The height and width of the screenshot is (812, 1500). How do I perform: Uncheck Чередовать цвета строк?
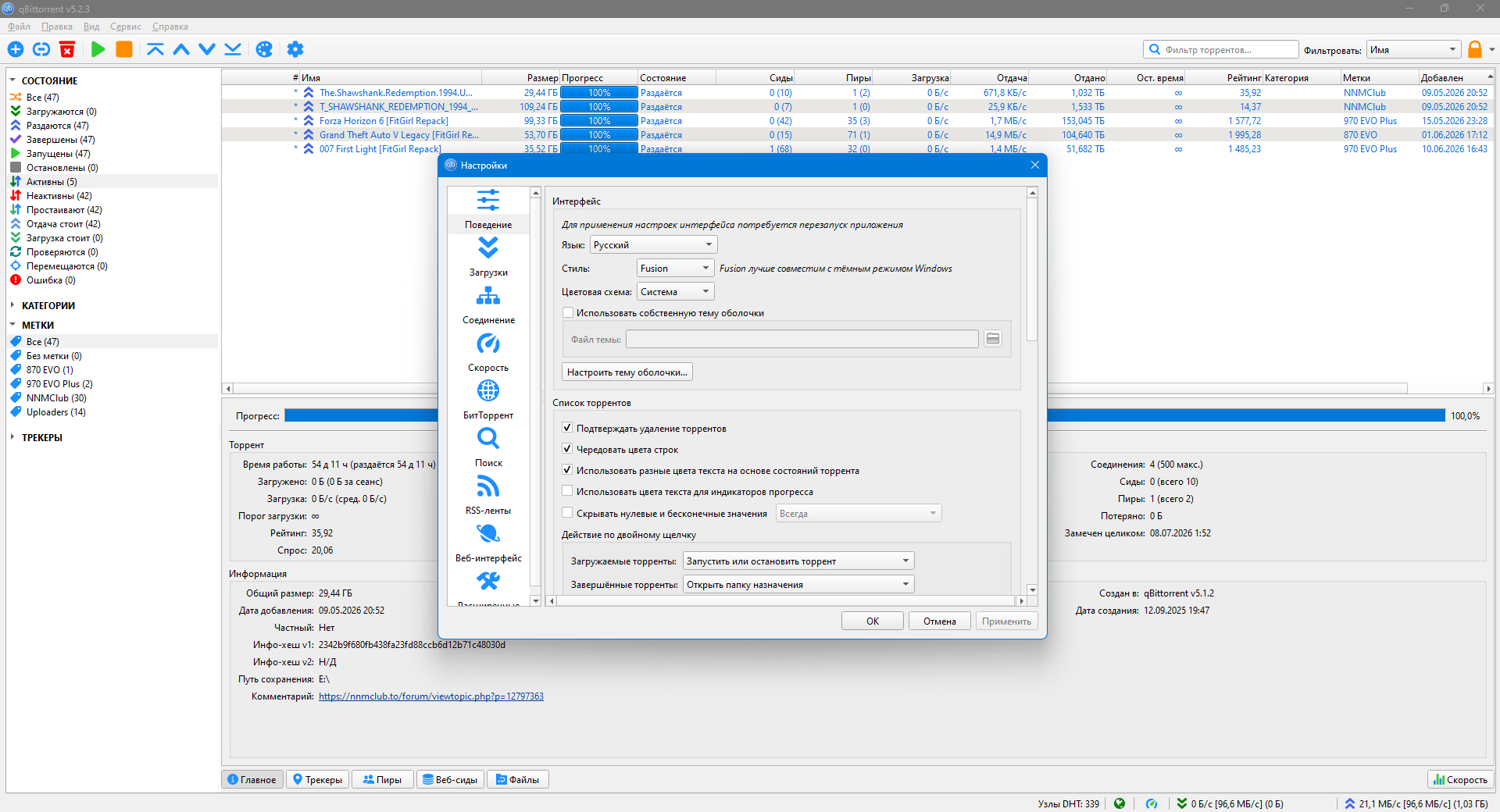pyautogui.click(x=568, y=450)
